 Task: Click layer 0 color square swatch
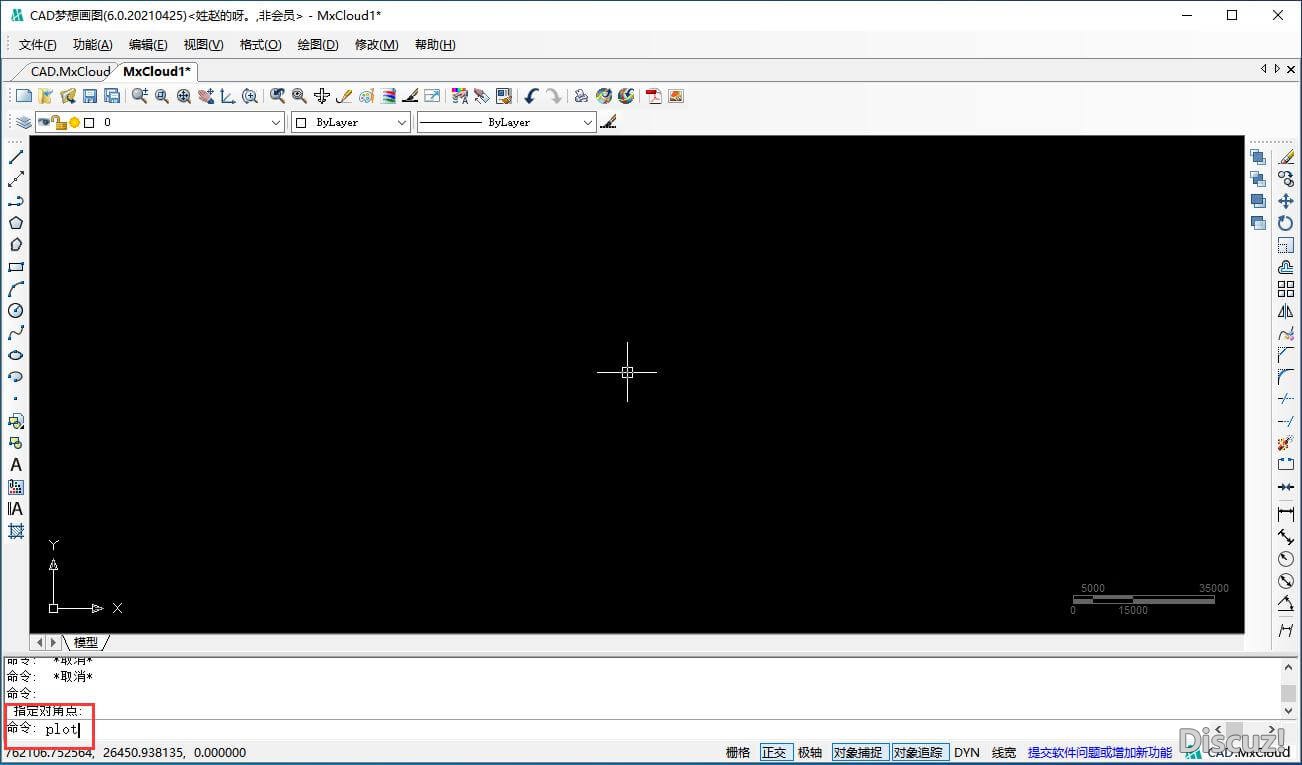coord(88,122)
